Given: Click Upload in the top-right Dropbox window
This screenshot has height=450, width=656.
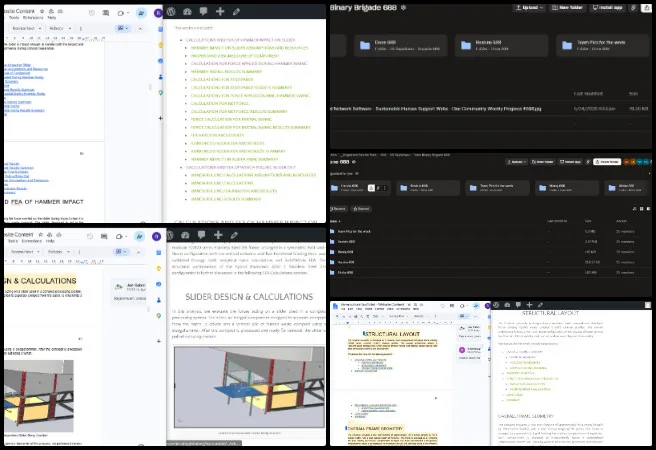Looking at the screenshot, I should click(x=529, y=8).
